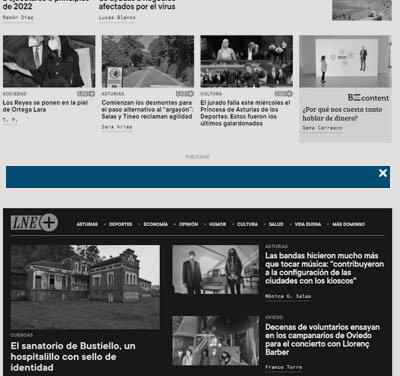Click LNE+ badge on Comienzan los desmontes article
Viewport: 400px width, 376px height.
pyautogui.click(x=185, y=94)
